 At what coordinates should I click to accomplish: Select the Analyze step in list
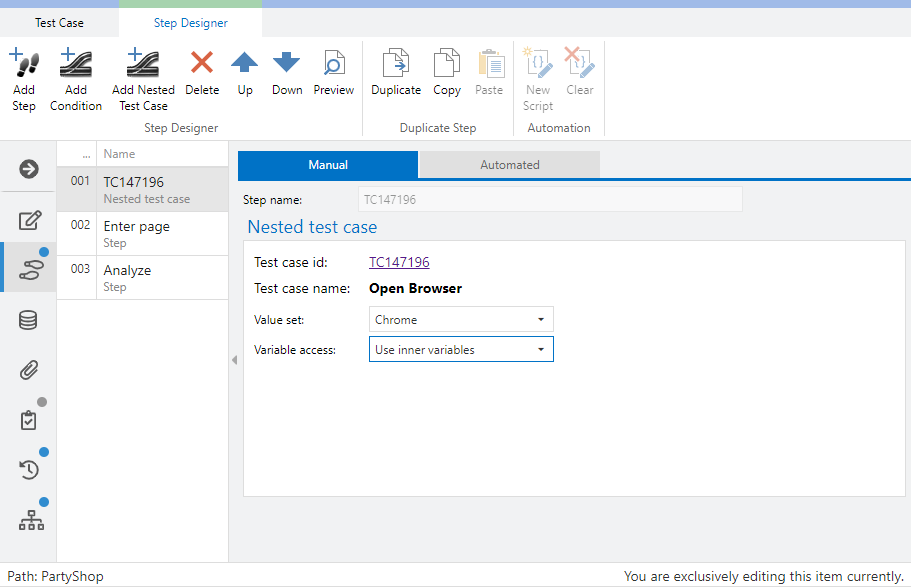[128, 277]
